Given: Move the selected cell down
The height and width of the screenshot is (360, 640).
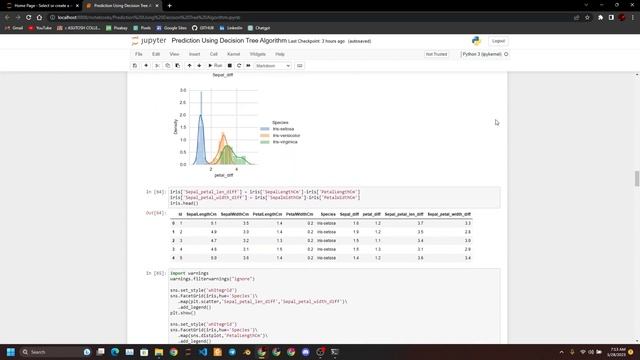Looking at the screenshot, I should pyautogui.click(x=199, y=66).
